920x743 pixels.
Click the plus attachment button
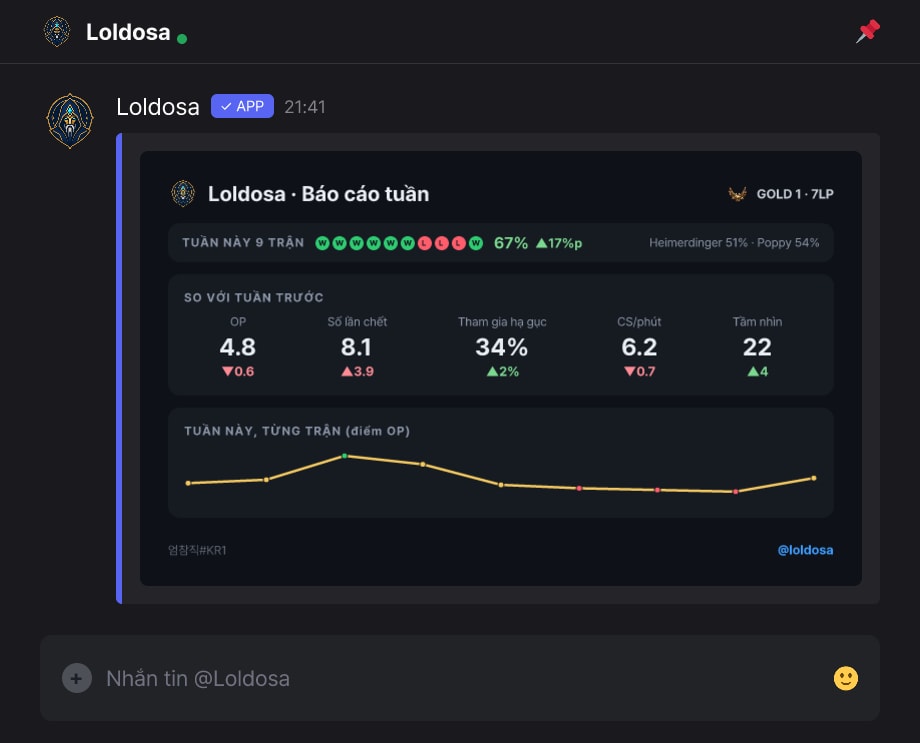(x=77, y=678)
